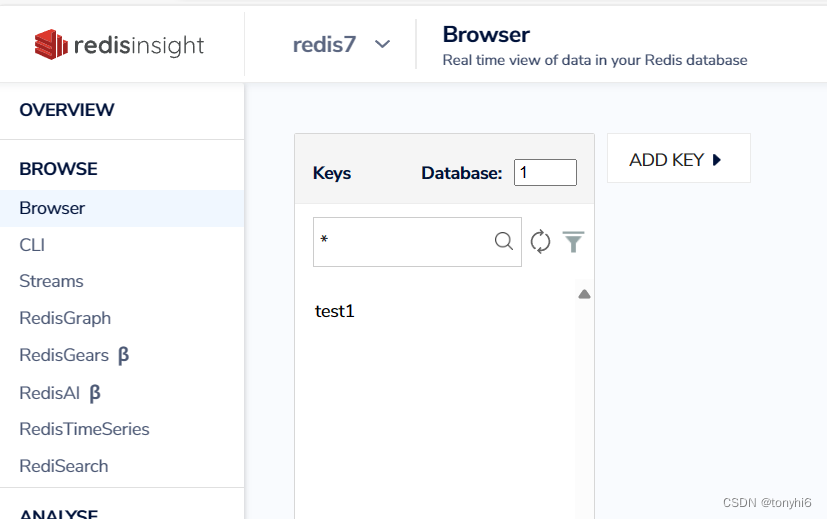Open the key filter icon
827x519 pixels.
[x=573, y=241]
